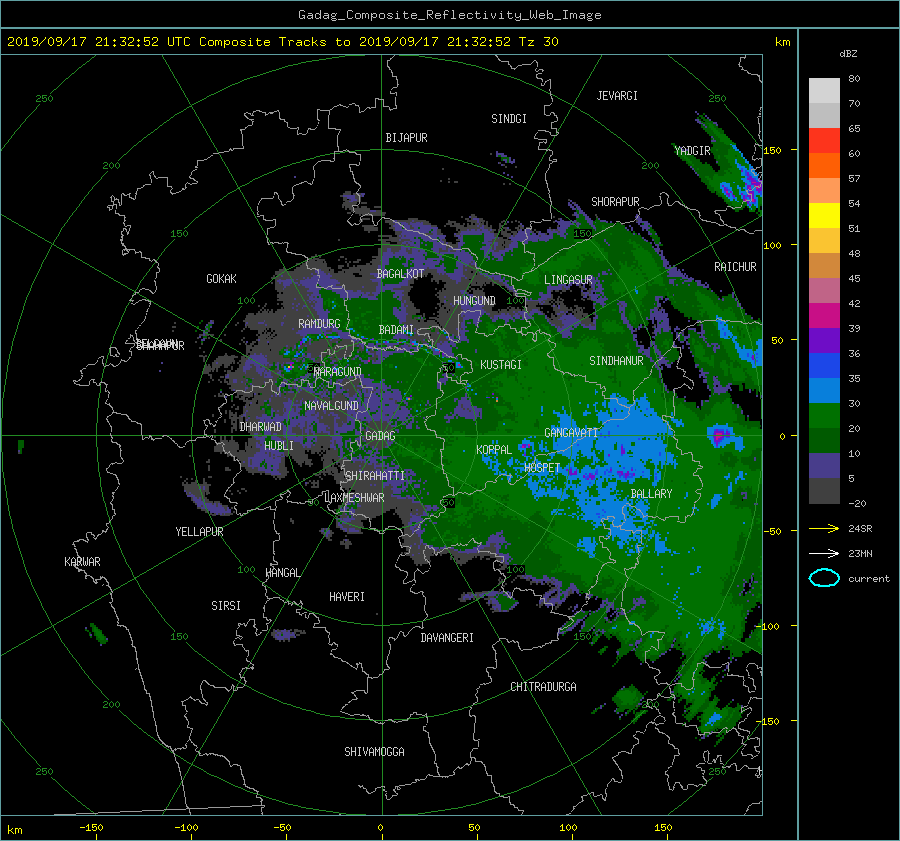The width and height of the screenshot is (900, 841).
Task: Click the BIJAPUR city label
Action: (x=406, y=138)
